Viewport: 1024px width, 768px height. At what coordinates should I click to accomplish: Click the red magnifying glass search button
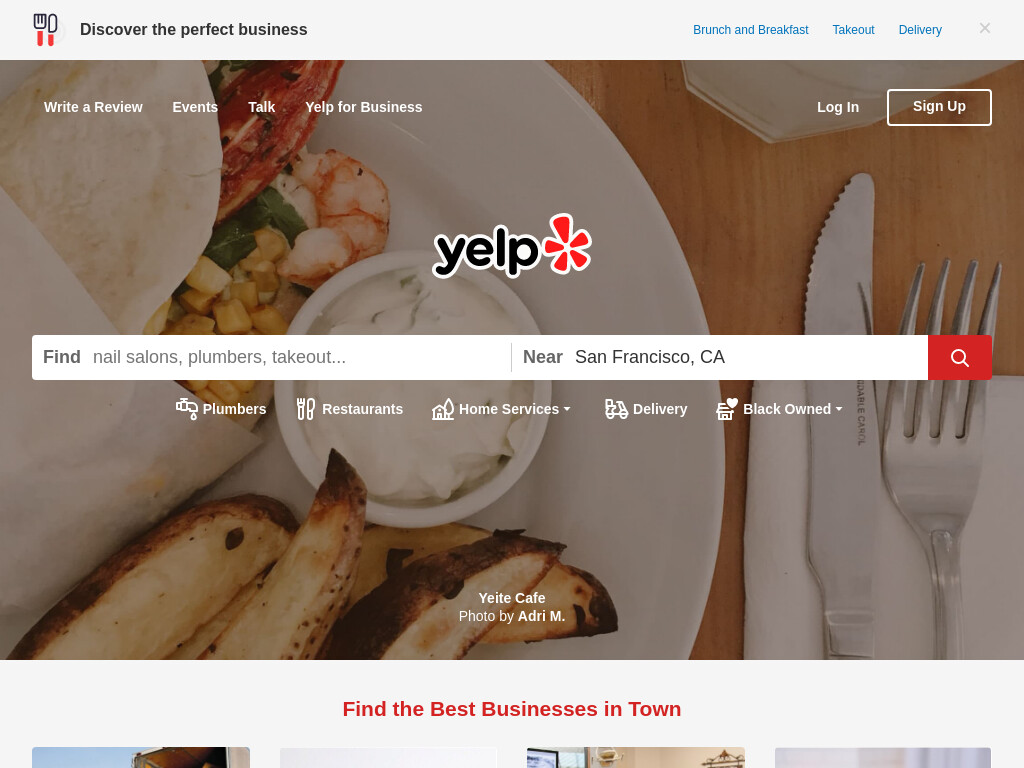(959, 357)
